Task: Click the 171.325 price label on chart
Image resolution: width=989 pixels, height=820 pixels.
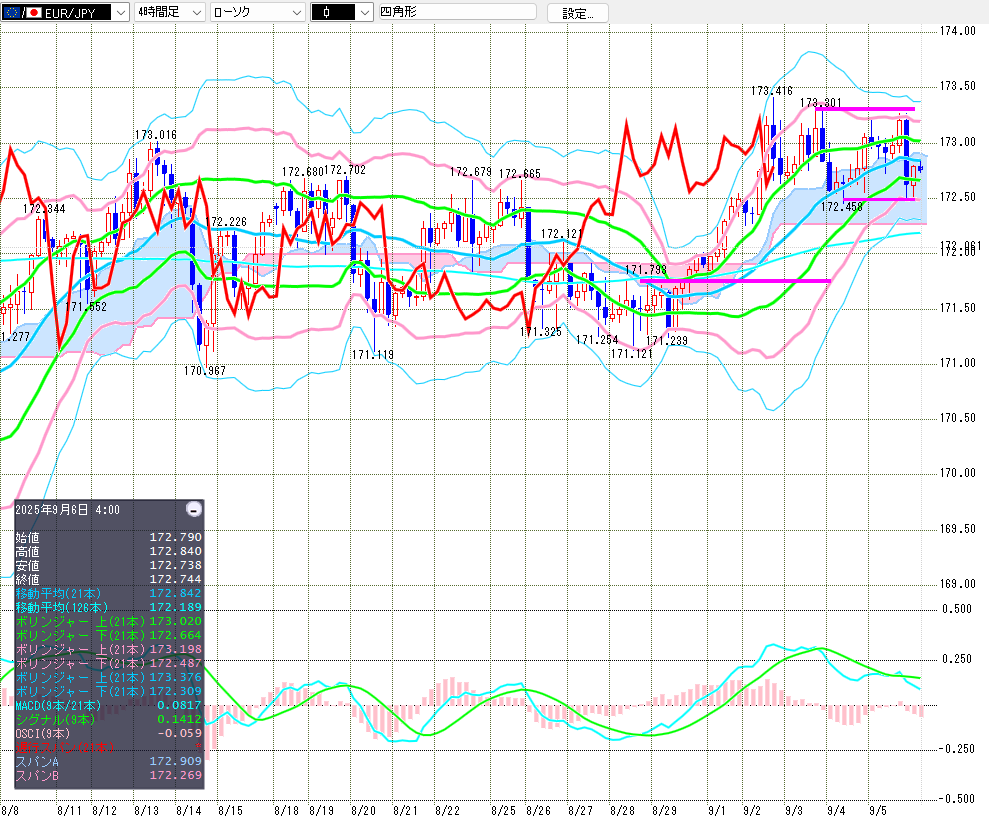Action: pos(541,332)
